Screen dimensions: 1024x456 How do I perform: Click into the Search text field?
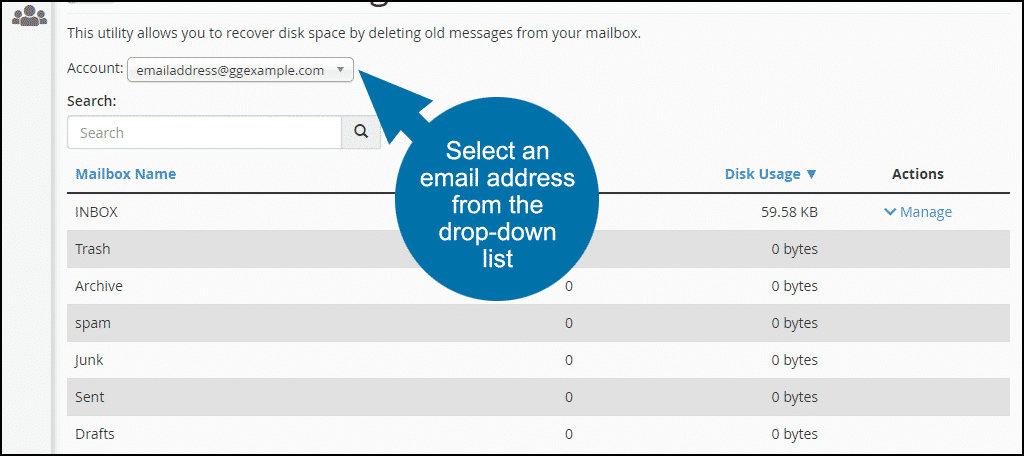pos(204,133)
